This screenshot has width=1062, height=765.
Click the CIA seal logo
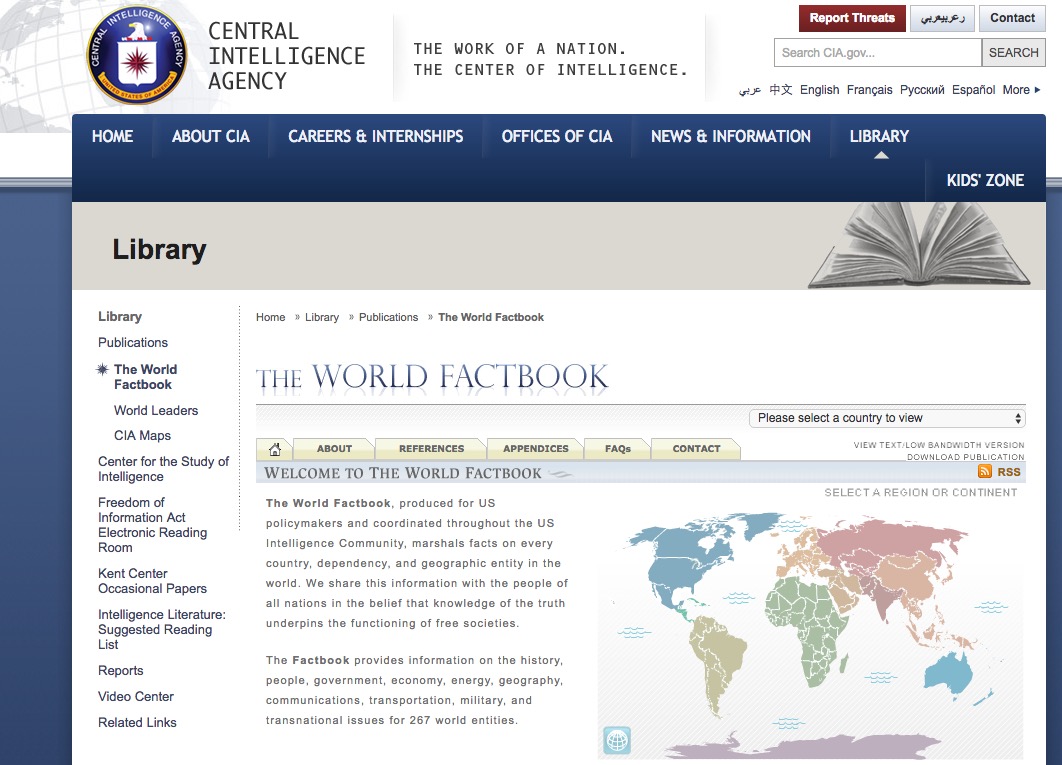137,55
